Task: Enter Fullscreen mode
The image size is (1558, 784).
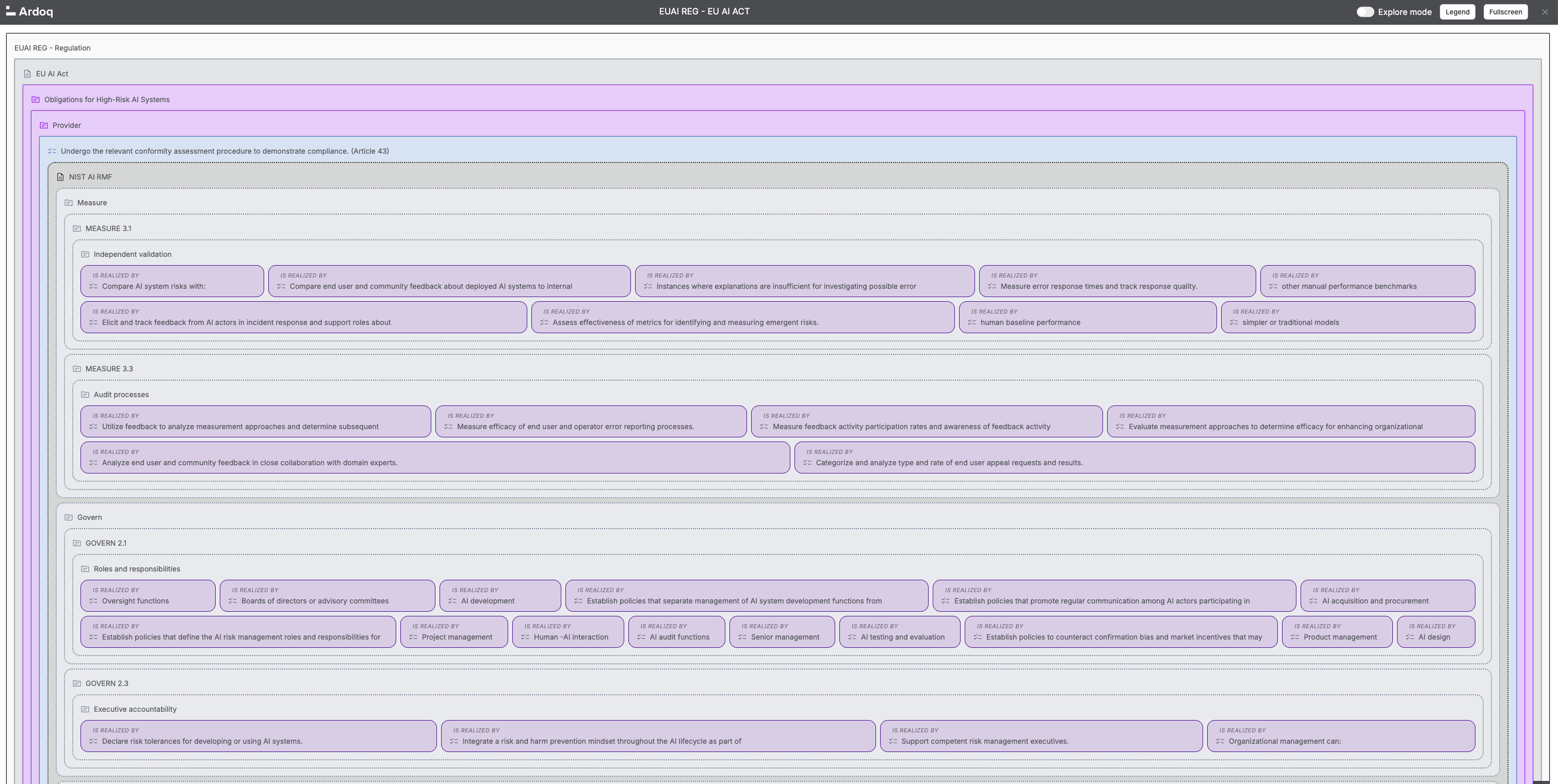Action: point(1505,11)
